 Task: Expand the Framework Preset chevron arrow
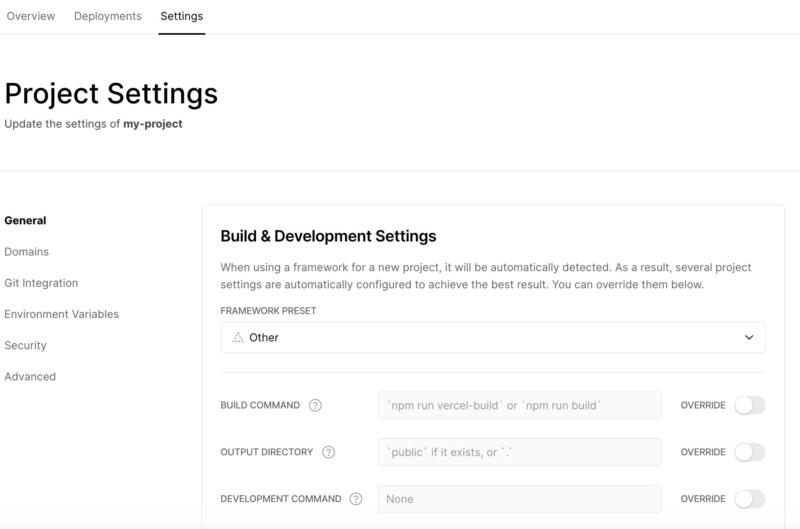click(749, 338)
